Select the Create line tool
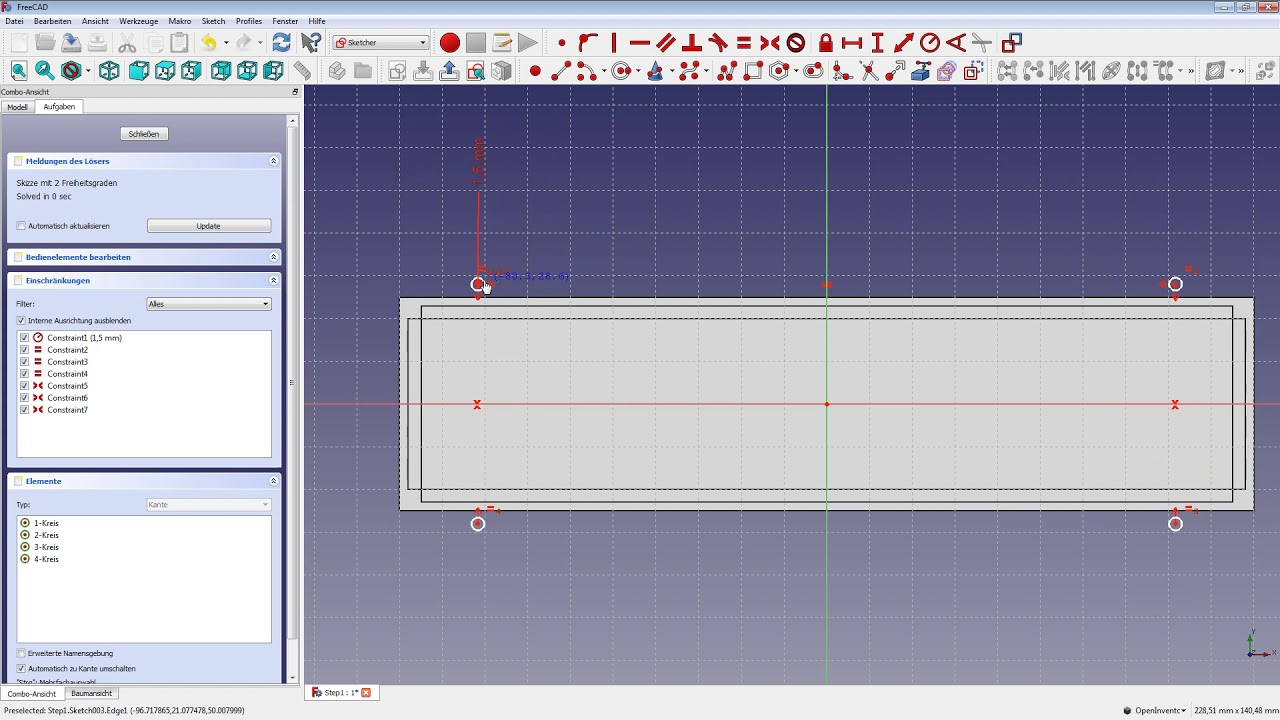 coord(561,71)
